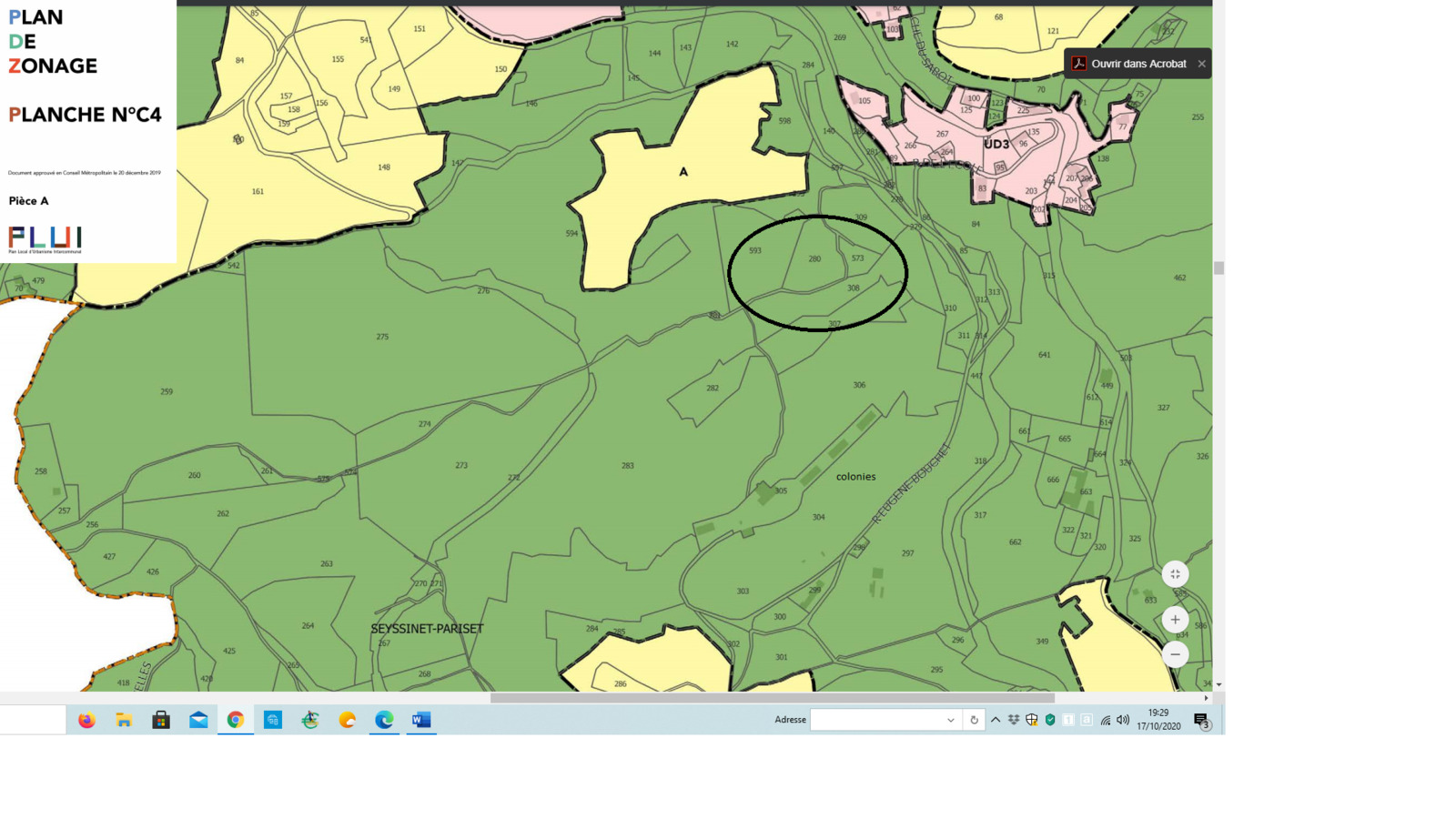Viewport: 1456px width, 819px height.
Task: Open File Explorer from the taskbar
Action: [124, 720]
